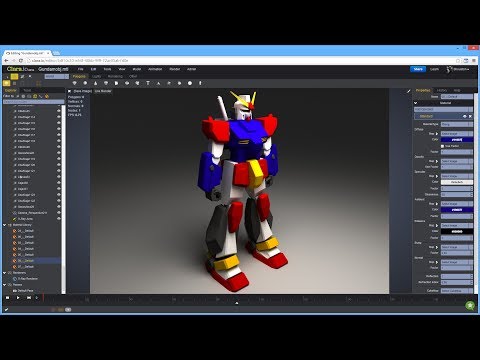Image resolution: width=480 pixels, height=360 pixels.
Task: Hide the Camera_Perspective node
Action: pyautogui.click(x=59, y=213)
